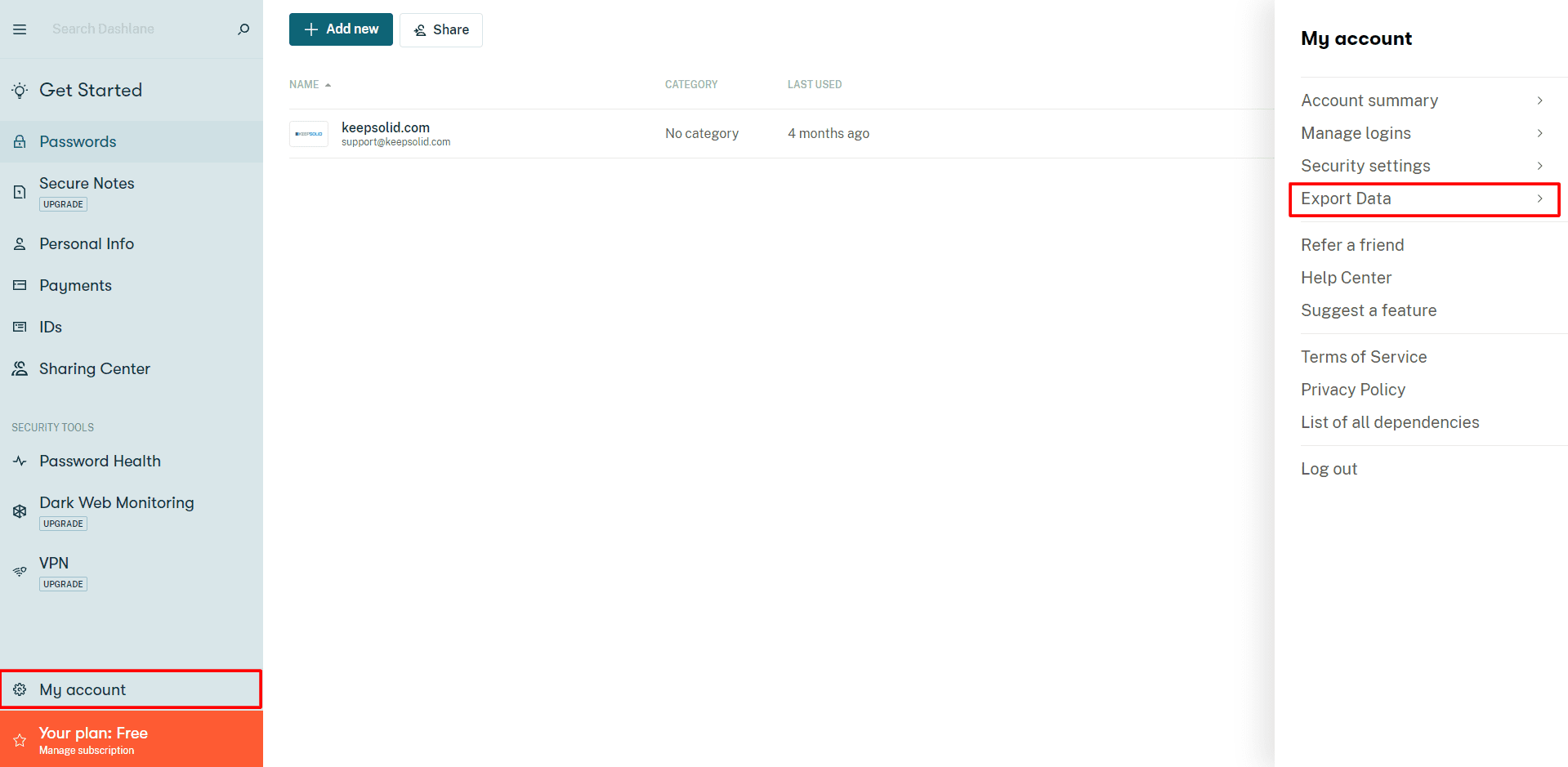The image size is (1568, 767).
Task: Expand Account summary chevron
Action: [1539, 100]
